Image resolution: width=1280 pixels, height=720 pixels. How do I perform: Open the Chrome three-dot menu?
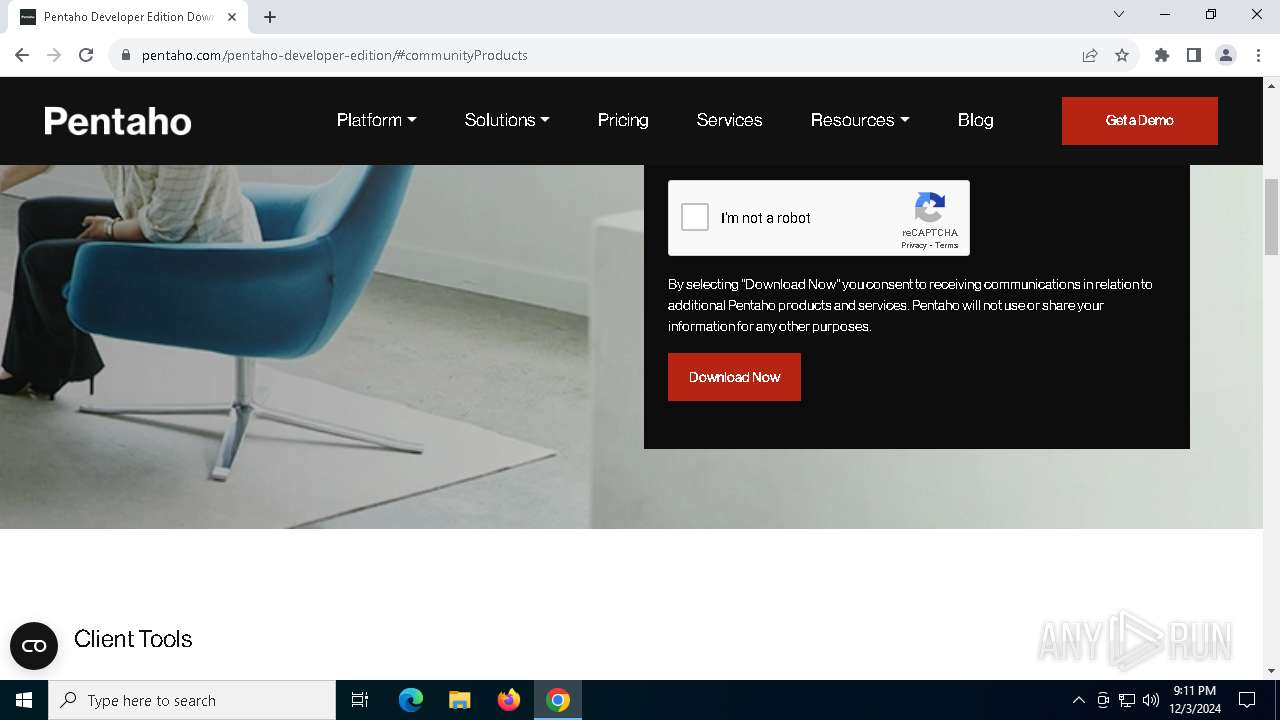(1258, 55)
